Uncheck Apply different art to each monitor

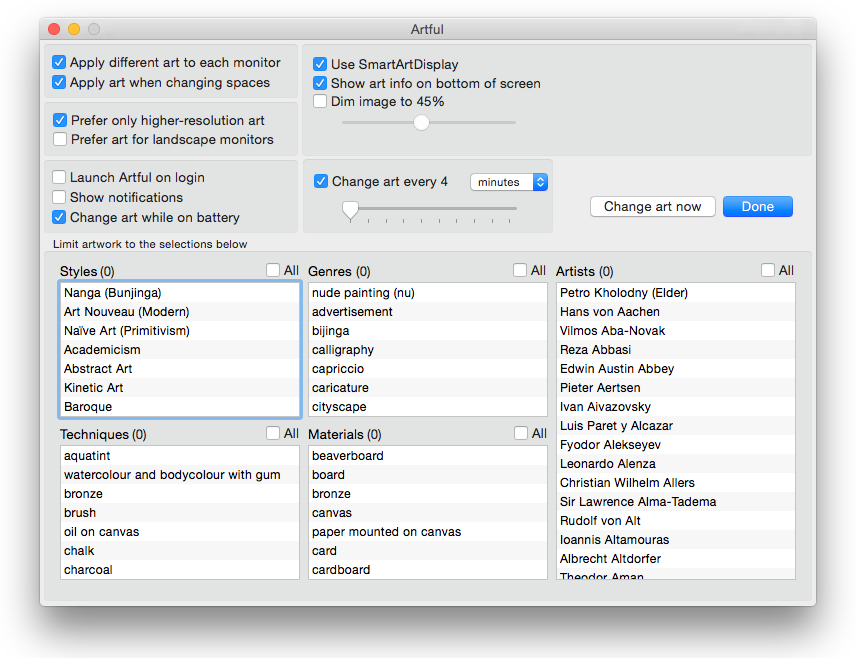click(59, 62)
